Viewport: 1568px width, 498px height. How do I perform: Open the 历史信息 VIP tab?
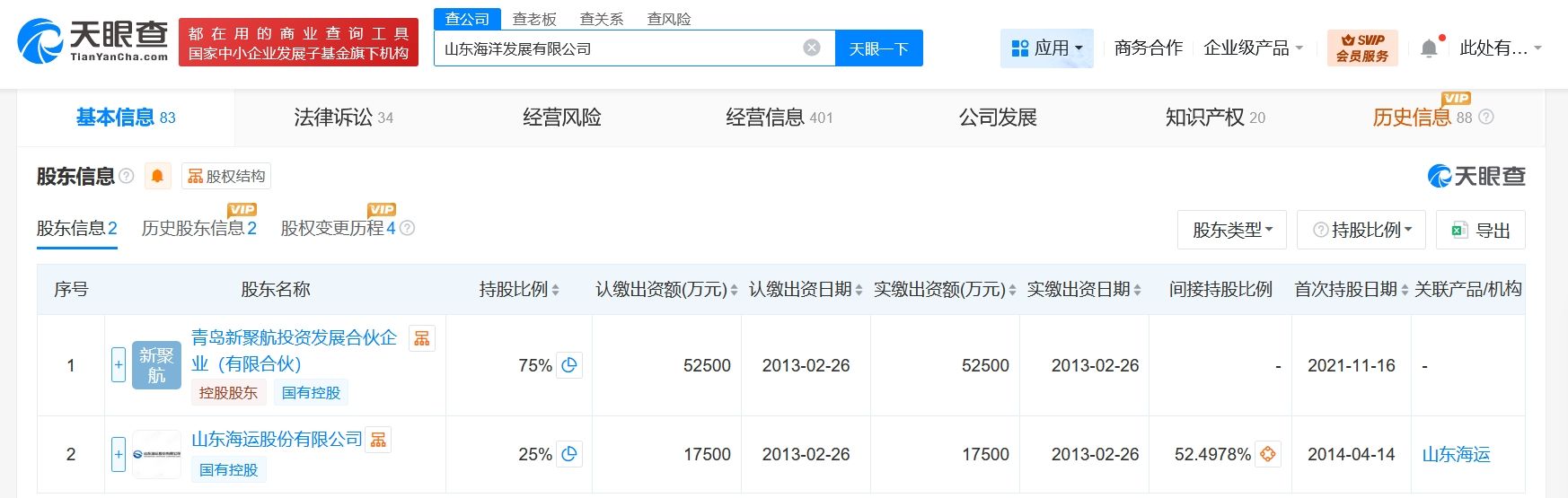pyautogui.click(x=1423, y=117)
